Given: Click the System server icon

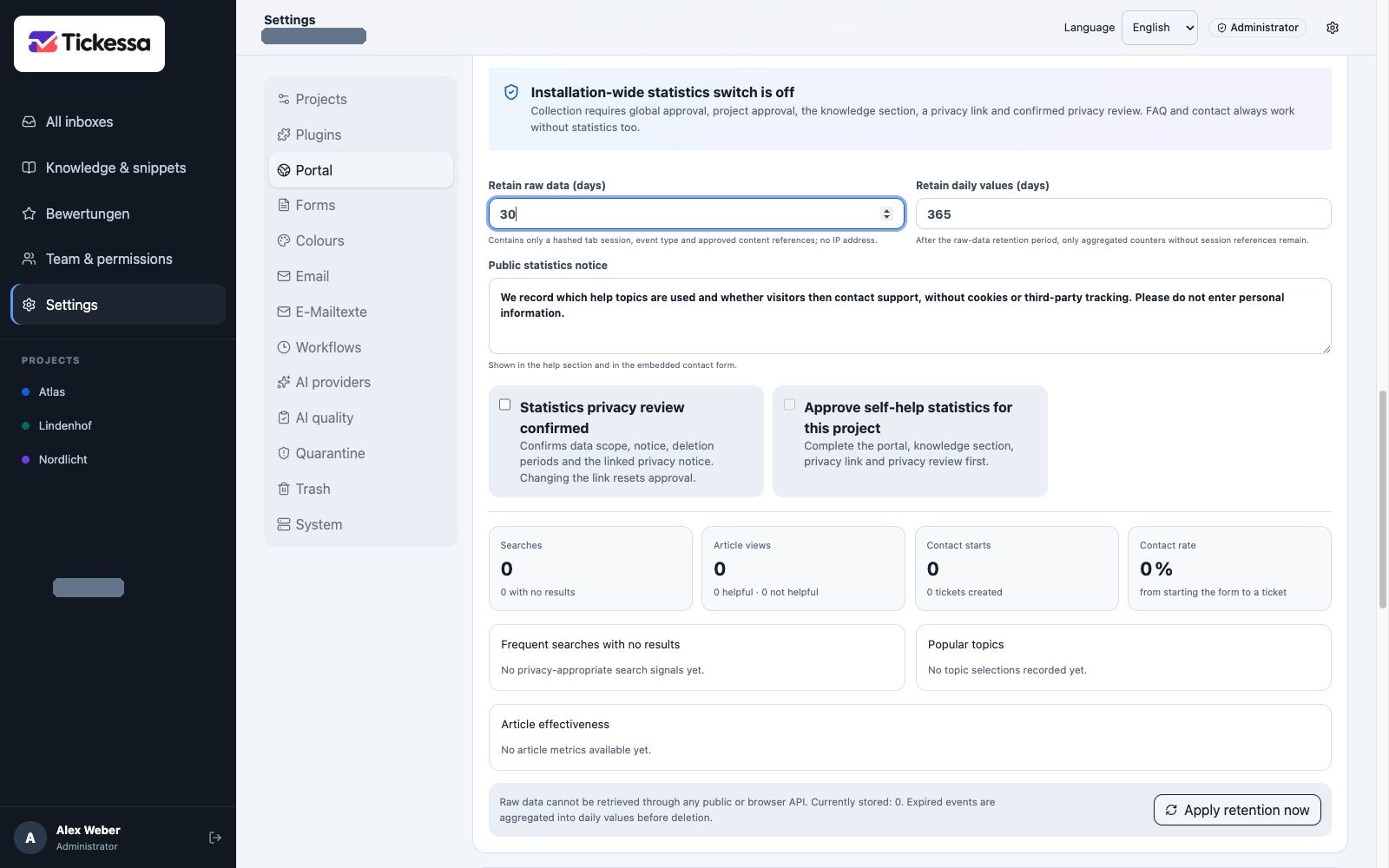Looking at the screenshot, I should coord(283,524).
